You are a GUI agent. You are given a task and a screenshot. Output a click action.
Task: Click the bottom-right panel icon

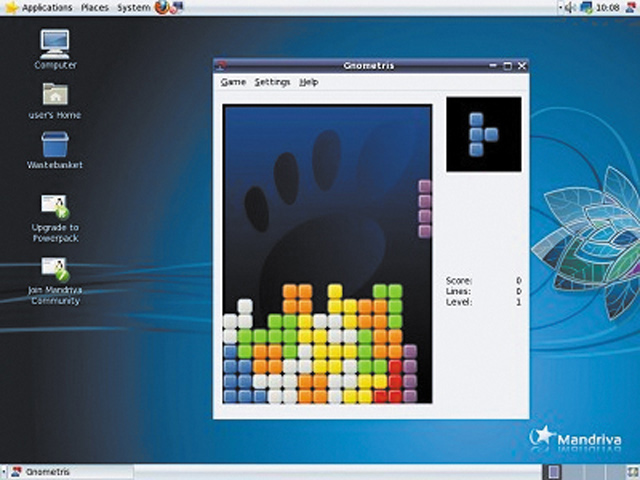pos(631,472)
